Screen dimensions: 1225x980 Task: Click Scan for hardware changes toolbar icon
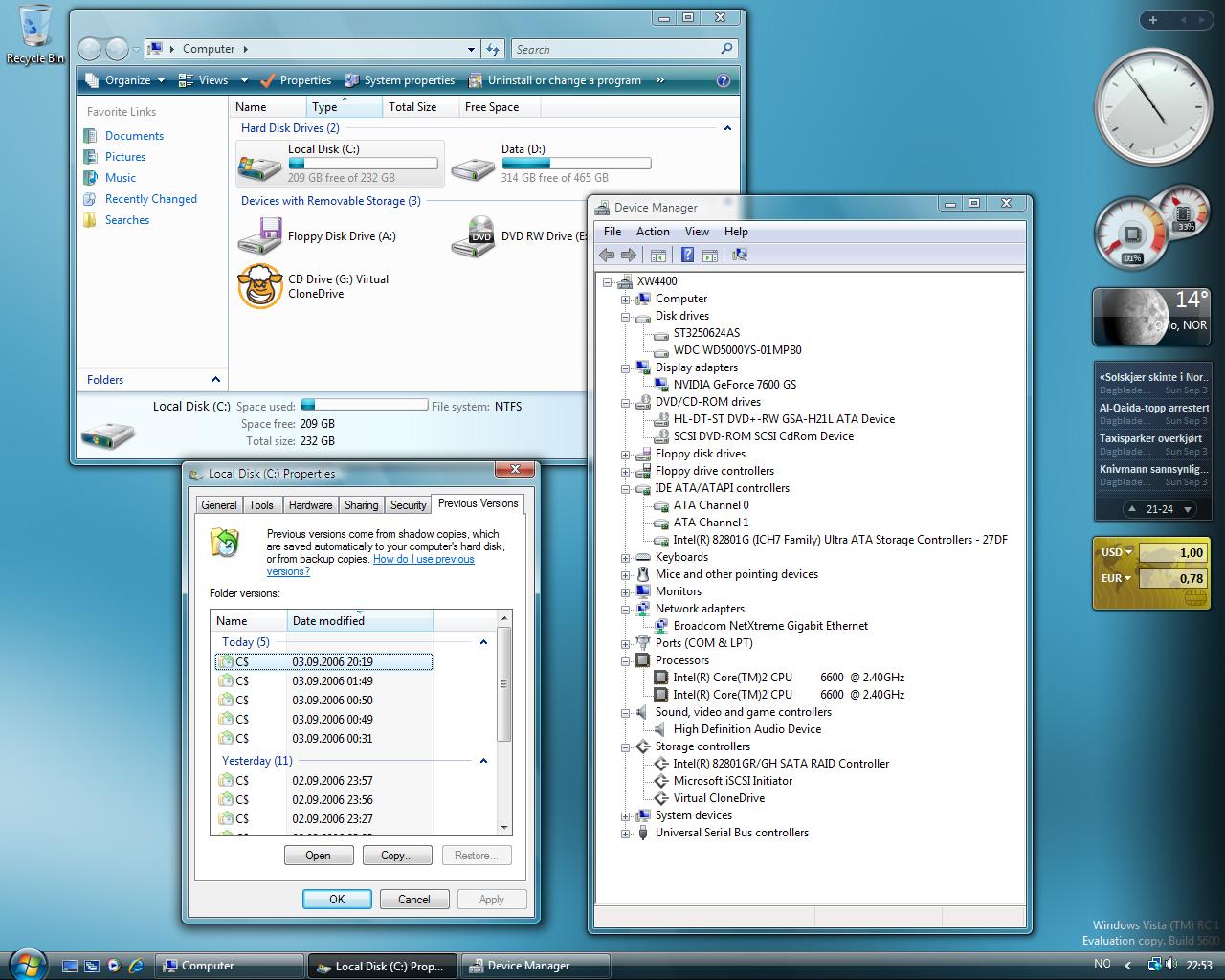pos(739,255)
